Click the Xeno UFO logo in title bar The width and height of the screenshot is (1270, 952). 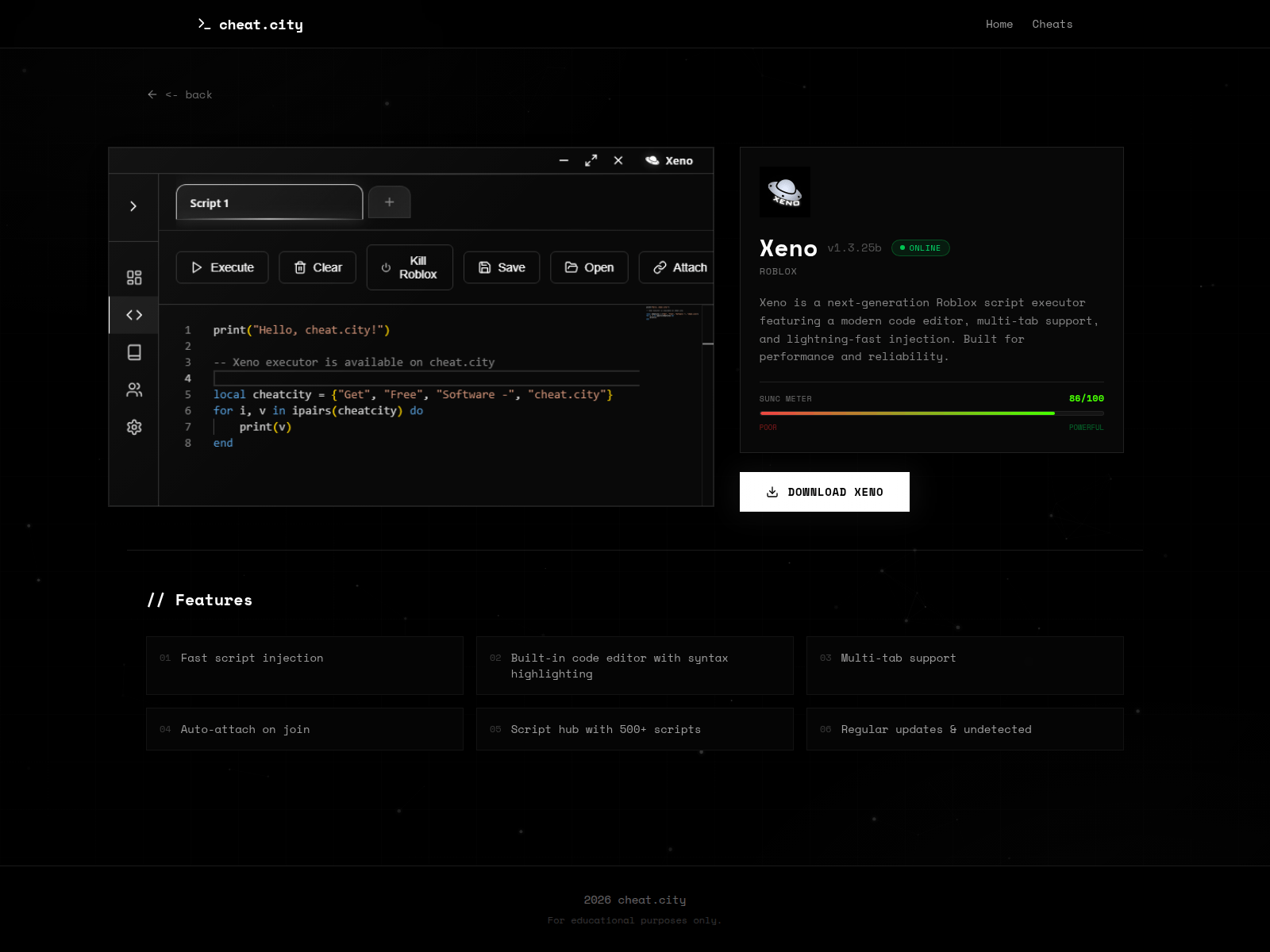[x=652, y=160]
